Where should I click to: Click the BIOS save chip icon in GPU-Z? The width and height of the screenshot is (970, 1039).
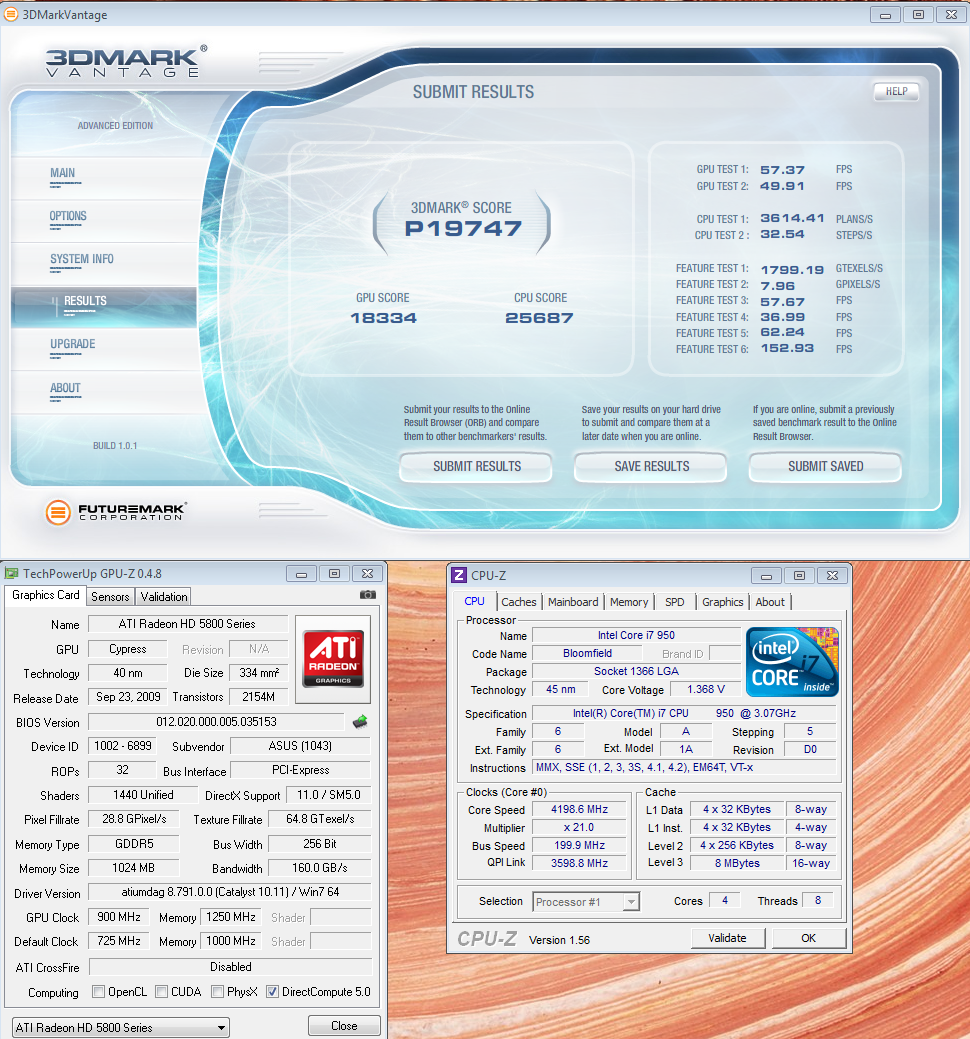point(360,722)
